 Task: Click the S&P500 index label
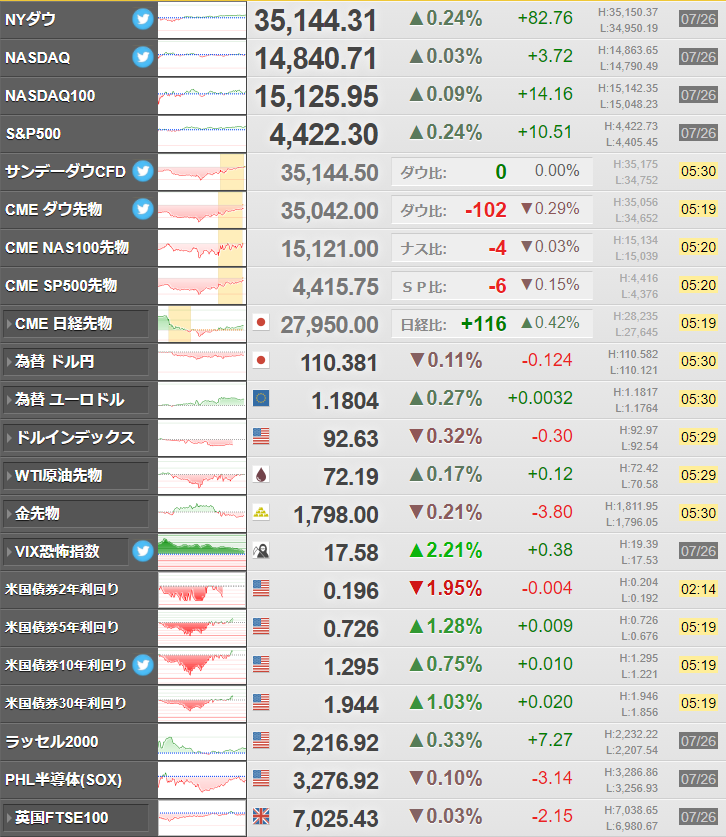pyautogui.click(x=33, y=134)
